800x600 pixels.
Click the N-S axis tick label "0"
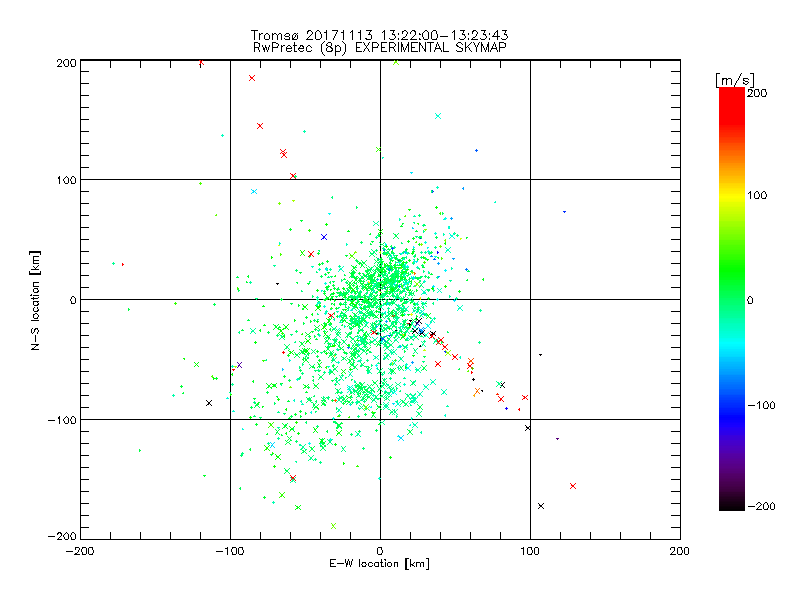(73, 301)
